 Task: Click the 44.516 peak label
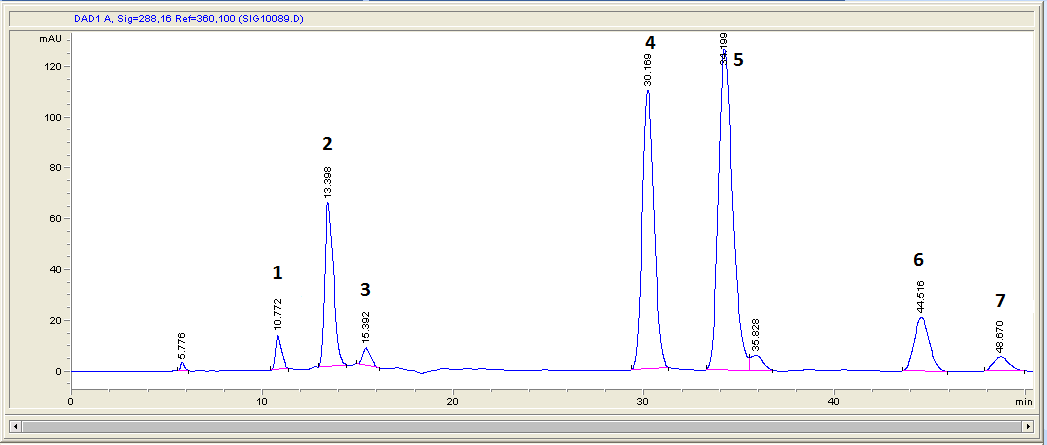(x=920, y=298)
